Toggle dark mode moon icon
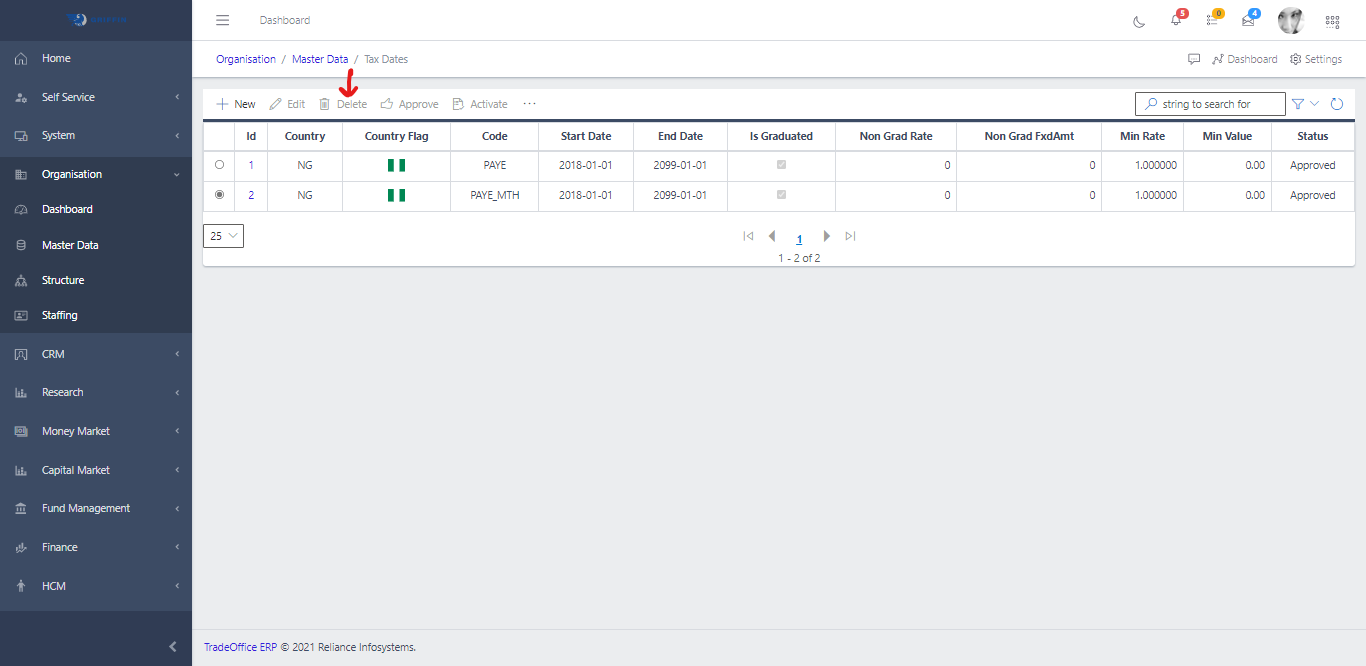Image resolution: width=1366 pixels, height=666 pixels. (1139, 21)
